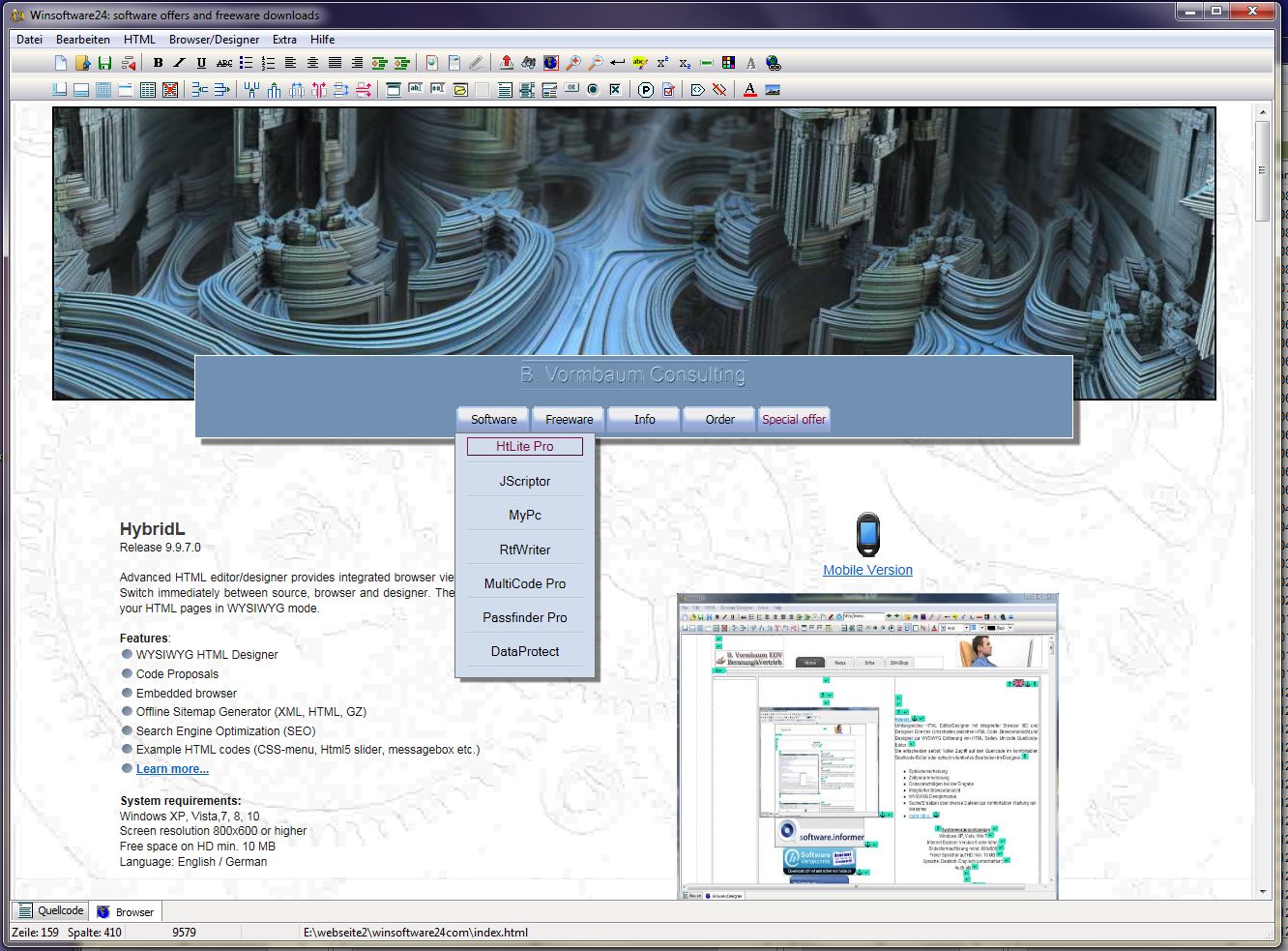The width and height of the screenshot is (1288, 951).
Task: Open search with the binoculars icon
Action: [x=528, y=63]
